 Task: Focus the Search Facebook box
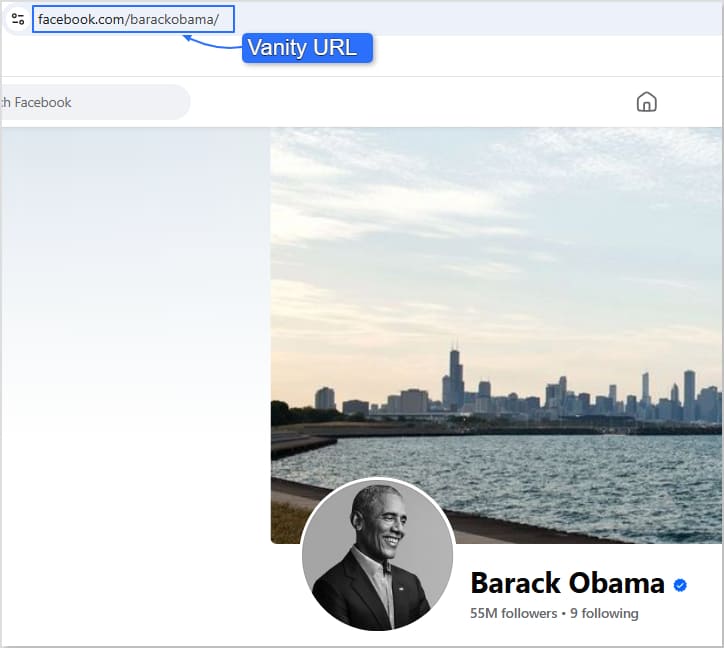95,102
